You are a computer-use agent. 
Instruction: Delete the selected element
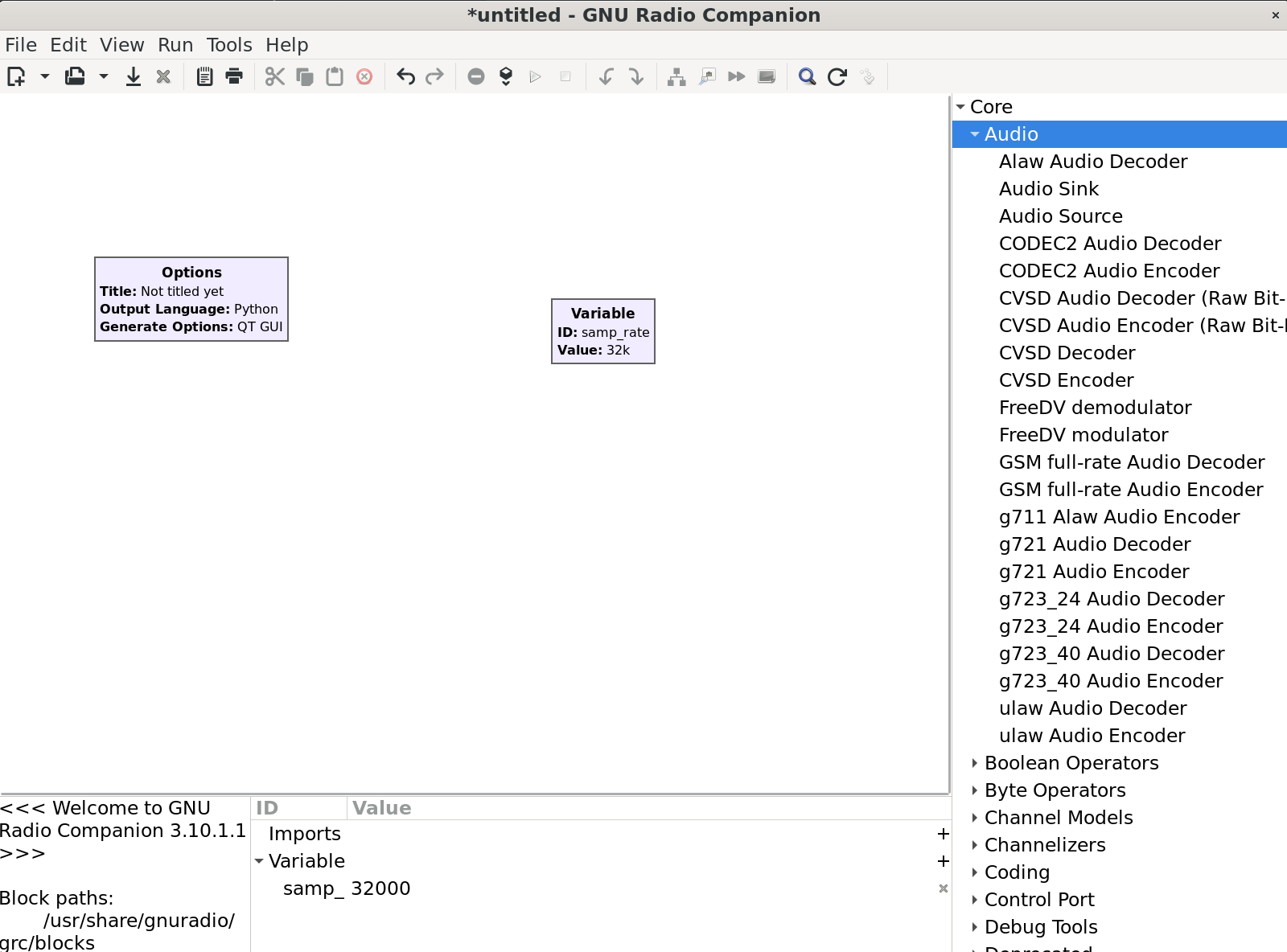[x=364, y=76]
